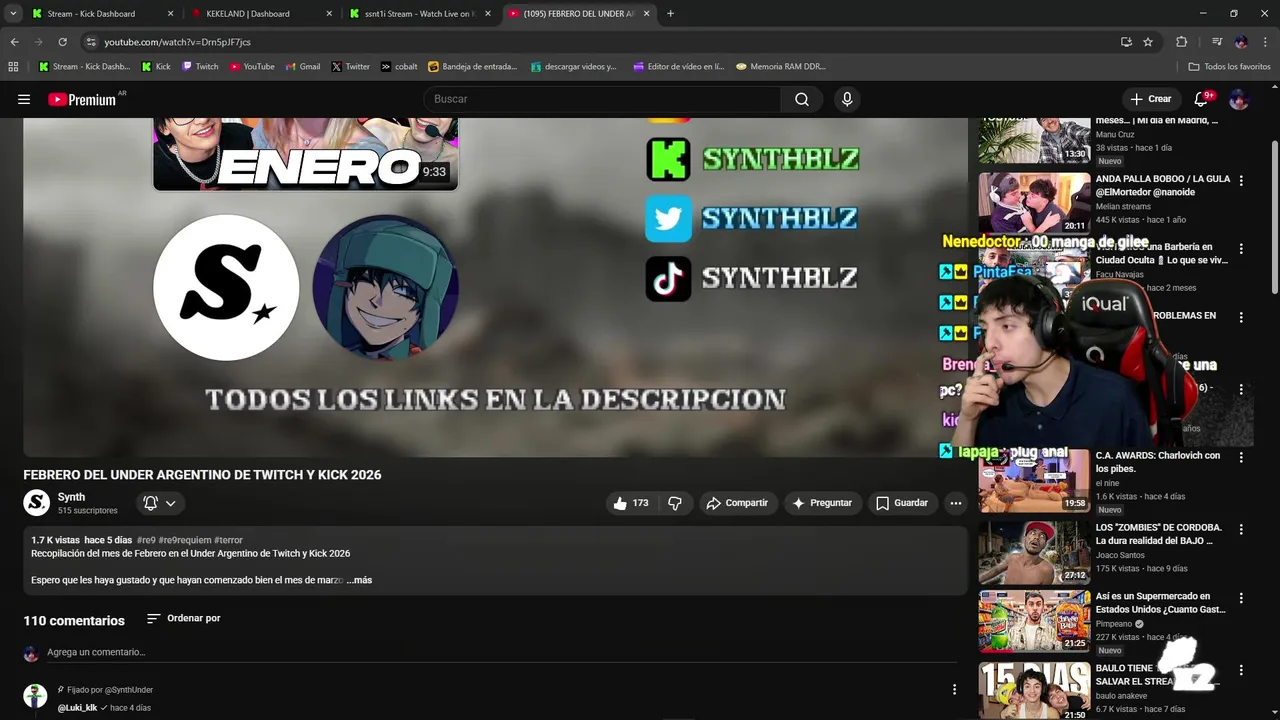Image resolution: width=1280 pixels, height=720 pixels.
Task: Open menu for BAULO TIENE video
Action: tap(1241, 670)
